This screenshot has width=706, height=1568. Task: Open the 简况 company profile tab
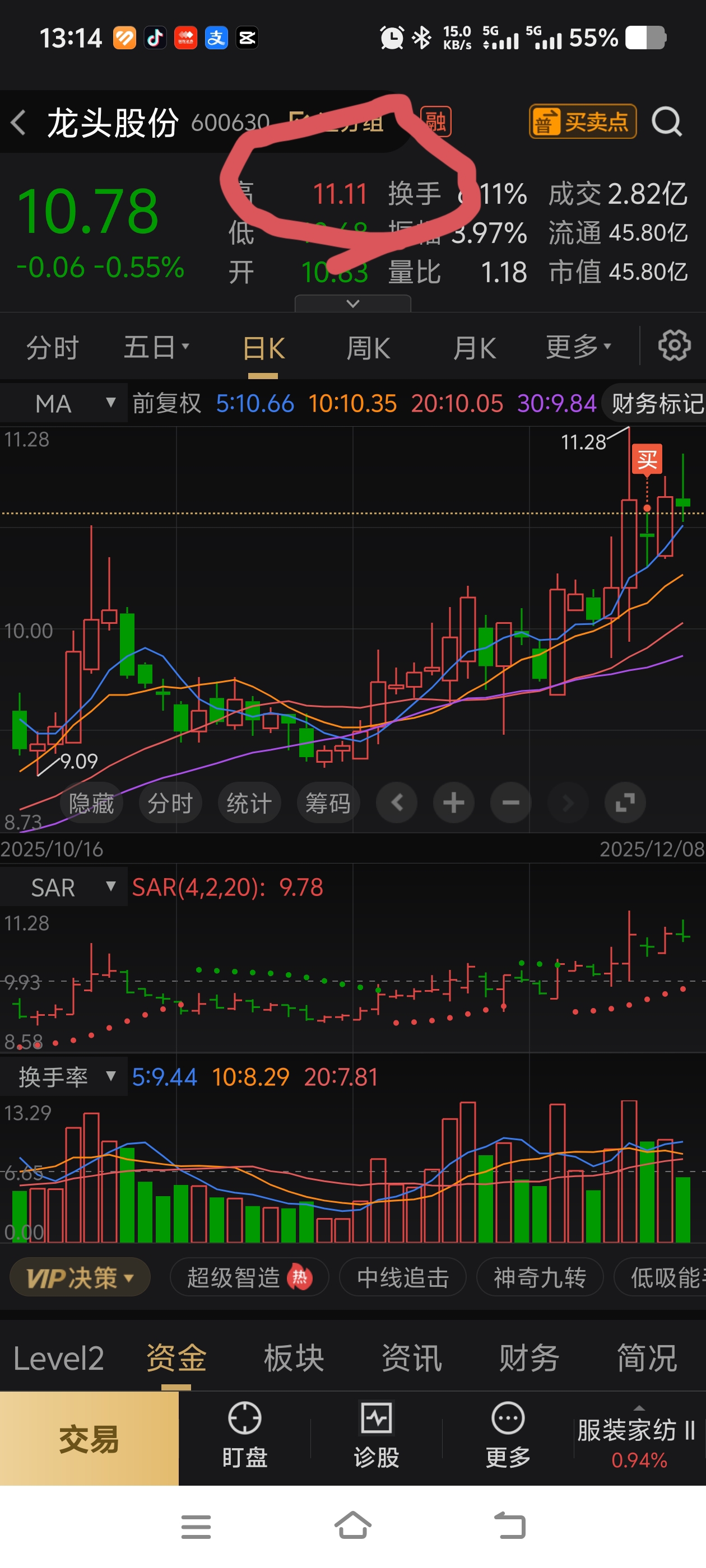click(x=646, y=1358)
